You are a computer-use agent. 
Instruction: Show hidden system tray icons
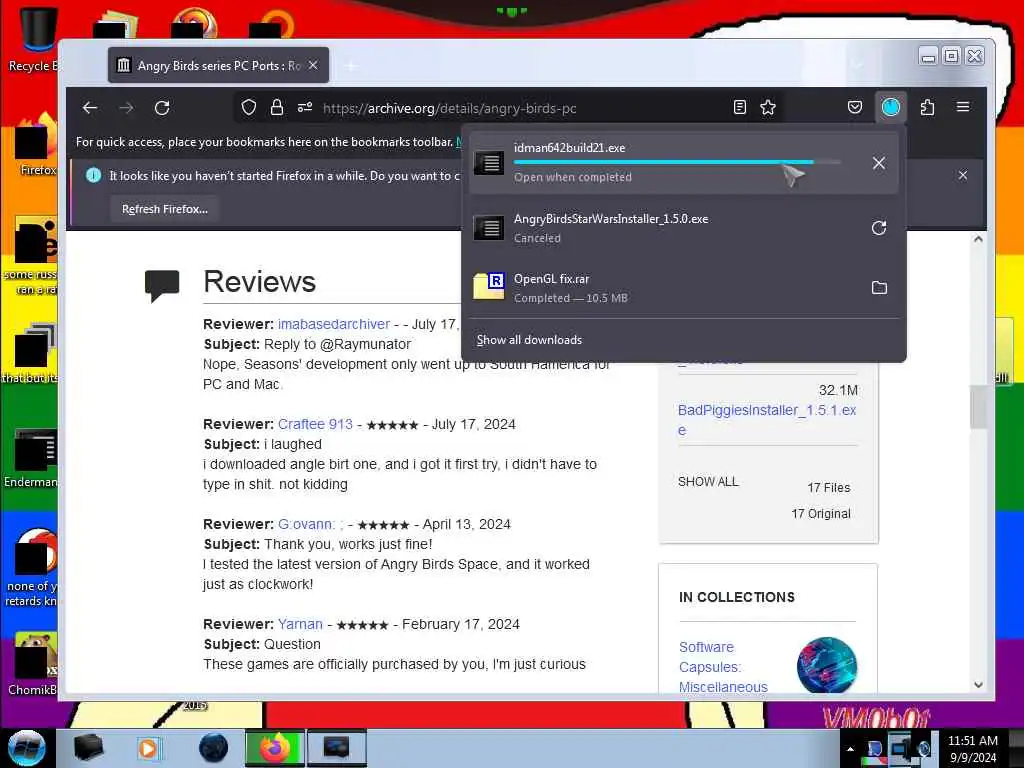pos(850,749)
